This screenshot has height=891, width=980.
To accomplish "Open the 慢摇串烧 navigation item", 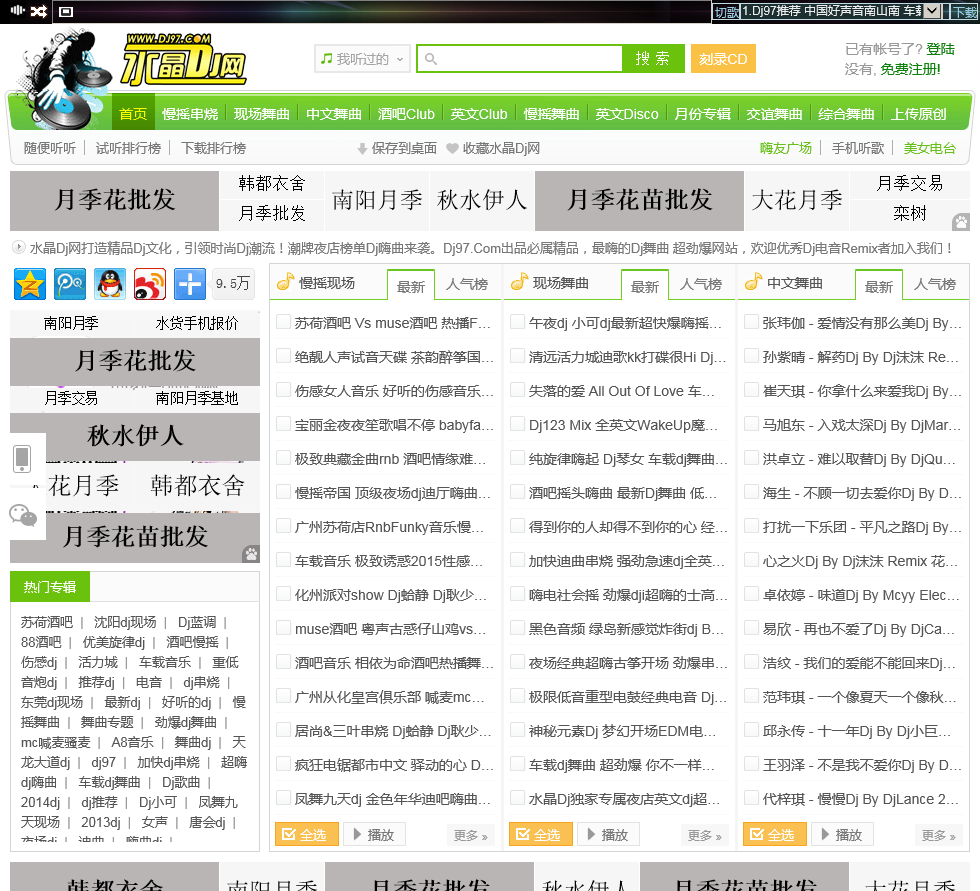I will coord(190,114).
